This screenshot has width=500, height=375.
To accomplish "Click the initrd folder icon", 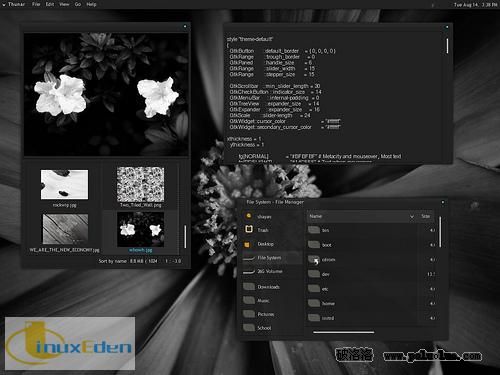I will (x=314, y=318).
